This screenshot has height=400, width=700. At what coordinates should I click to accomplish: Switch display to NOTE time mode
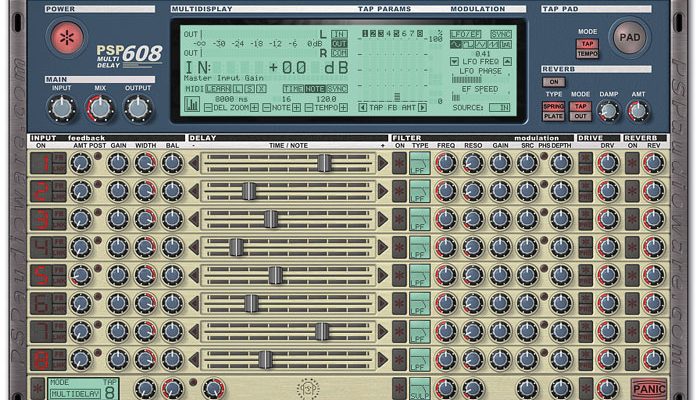click(x=314, y=88)
